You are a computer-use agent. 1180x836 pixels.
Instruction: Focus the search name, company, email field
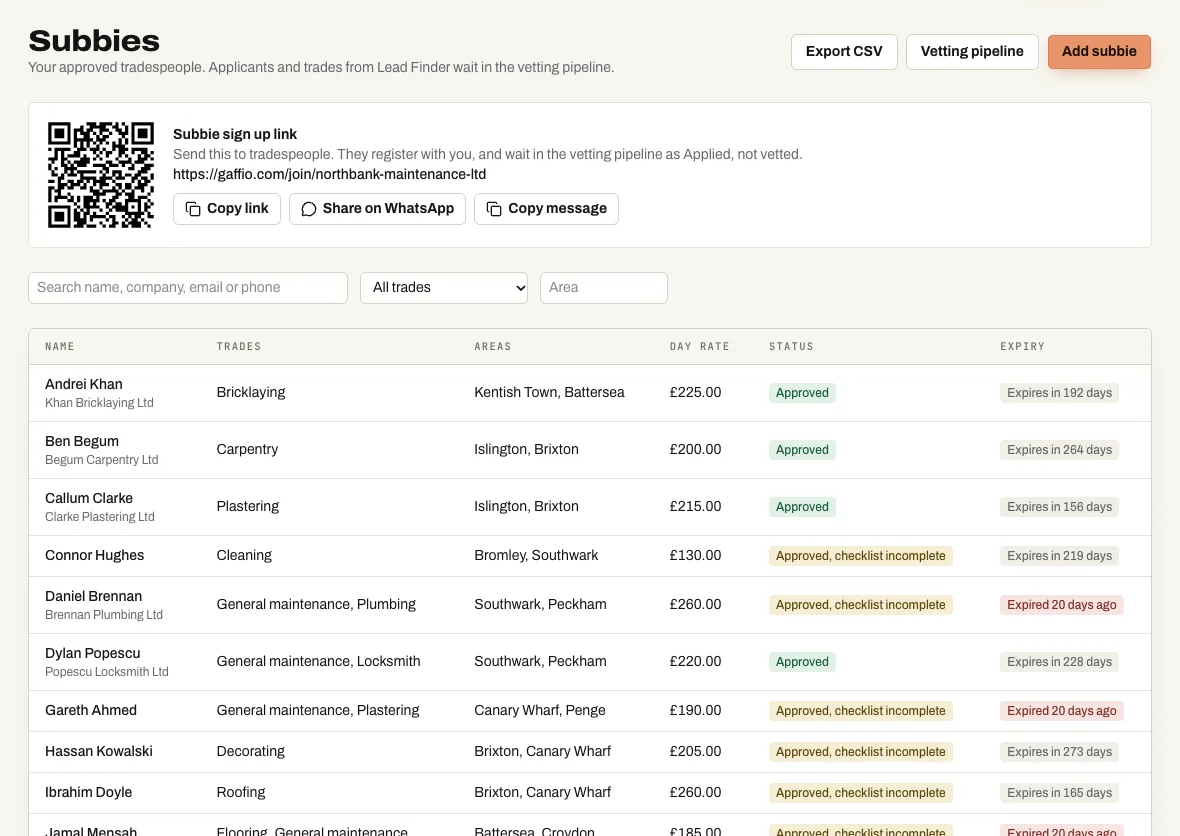[x=188, y=287]
